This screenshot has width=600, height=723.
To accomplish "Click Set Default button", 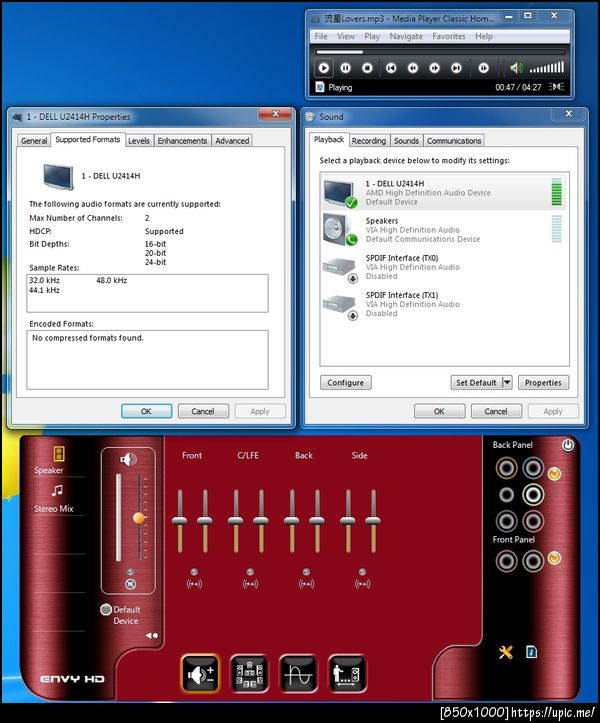I will [x=476, y=383].
